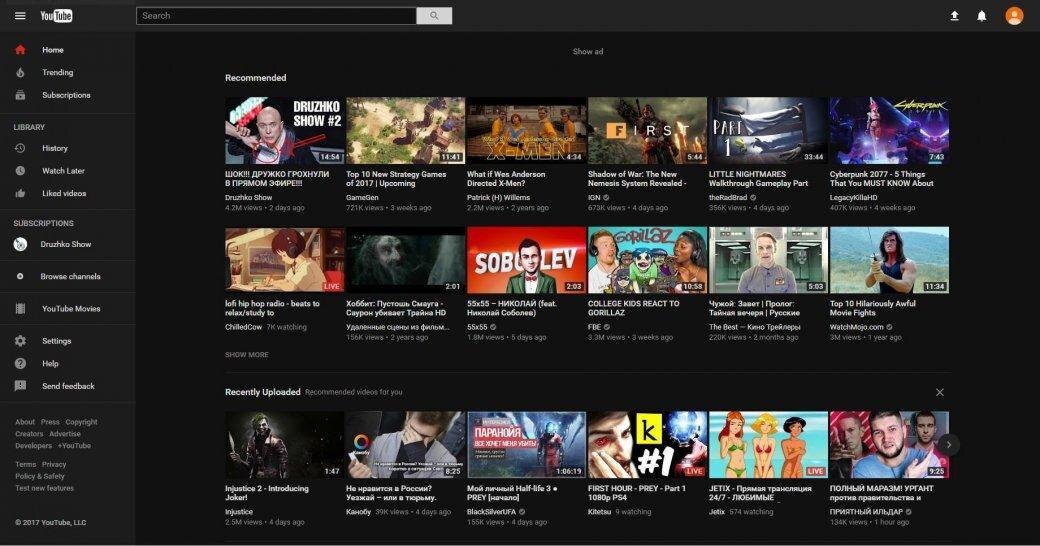This screenshot has height=546, width=1040.
Task: Open the notifications bell
Action: tap(982, 16)
